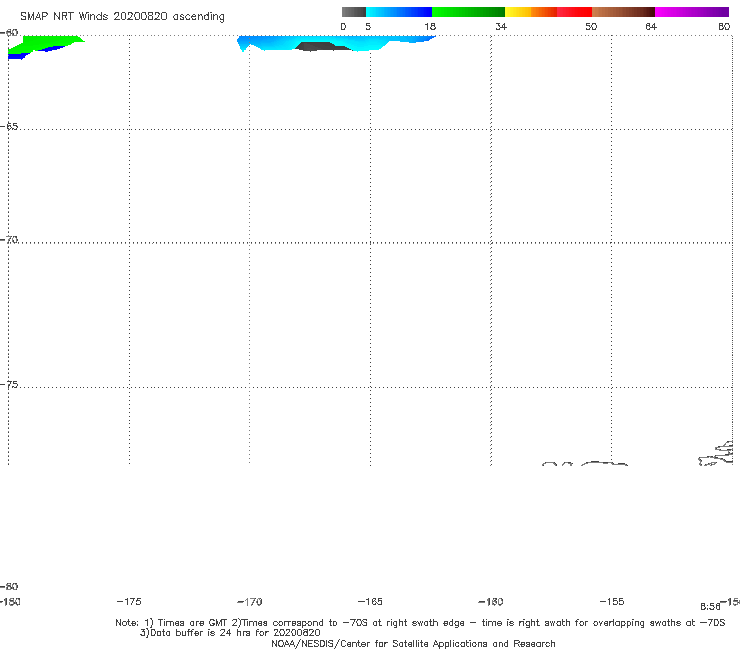740x650 pixels.
Task: Click the longitude label "-155"
Action: [612, 601]
